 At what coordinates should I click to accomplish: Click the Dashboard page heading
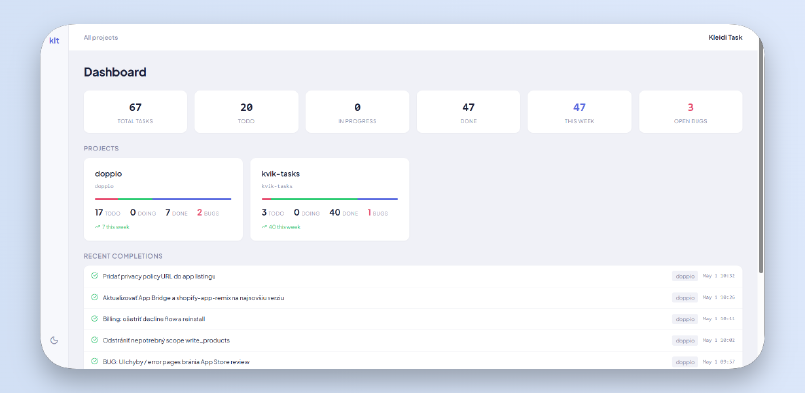coord(115,72)
